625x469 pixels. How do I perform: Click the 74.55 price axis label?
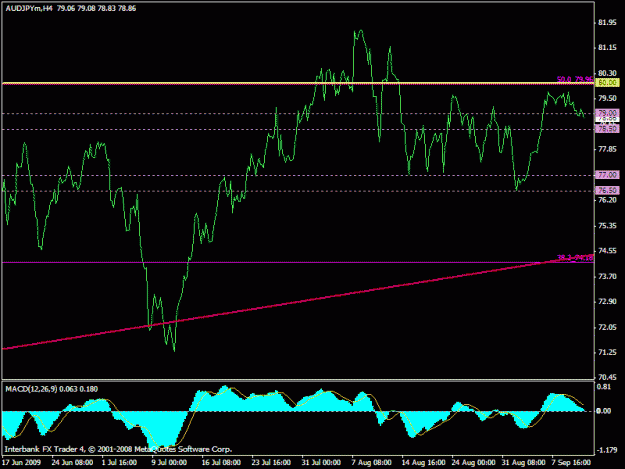[x=607, y=251]
